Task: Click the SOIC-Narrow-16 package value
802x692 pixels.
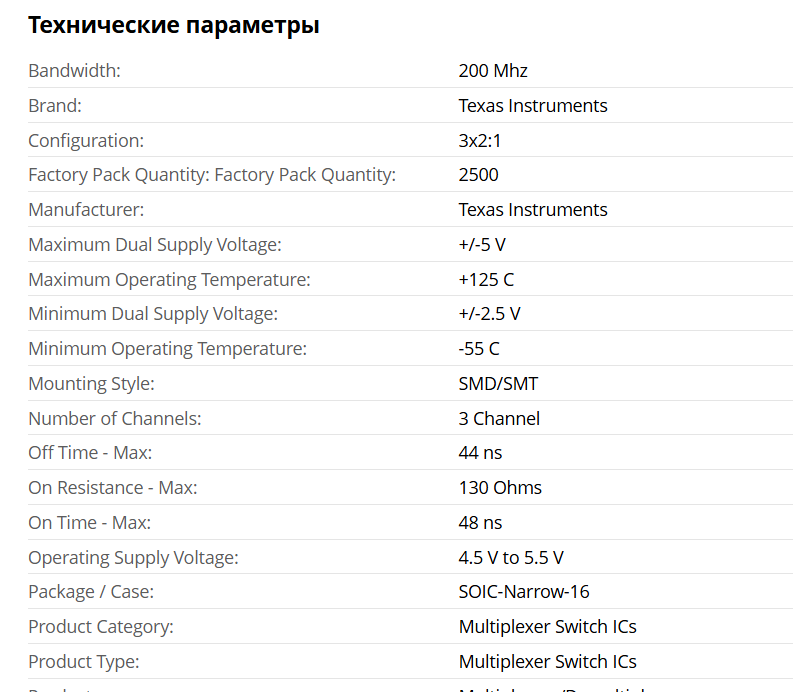Action: 523,592
